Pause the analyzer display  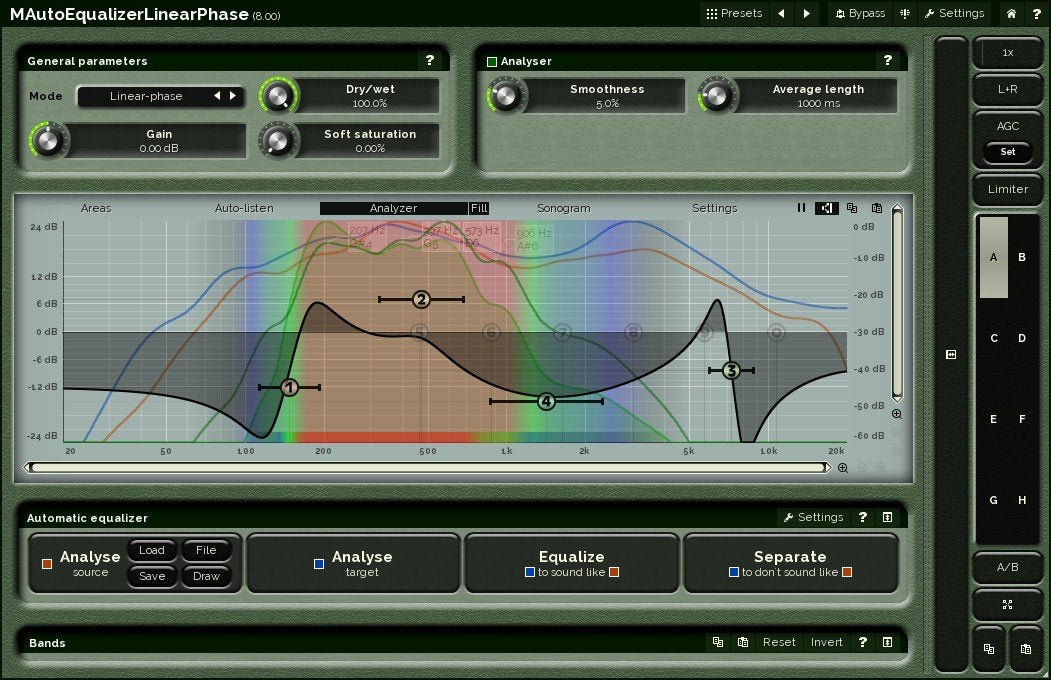point(801,208)
